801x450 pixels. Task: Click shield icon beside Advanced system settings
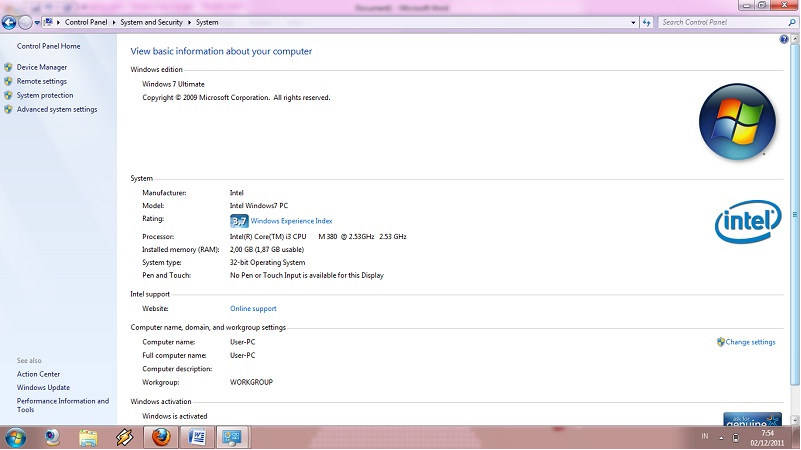tap(8, 109)
